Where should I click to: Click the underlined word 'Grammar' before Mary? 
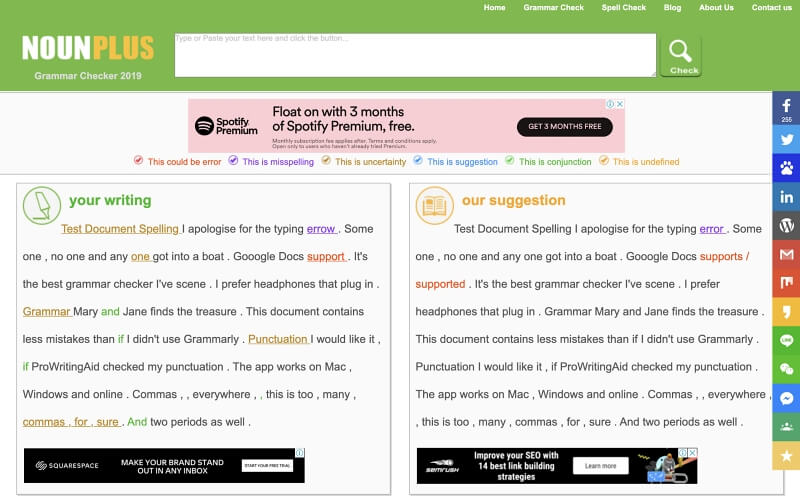[46, 312]
